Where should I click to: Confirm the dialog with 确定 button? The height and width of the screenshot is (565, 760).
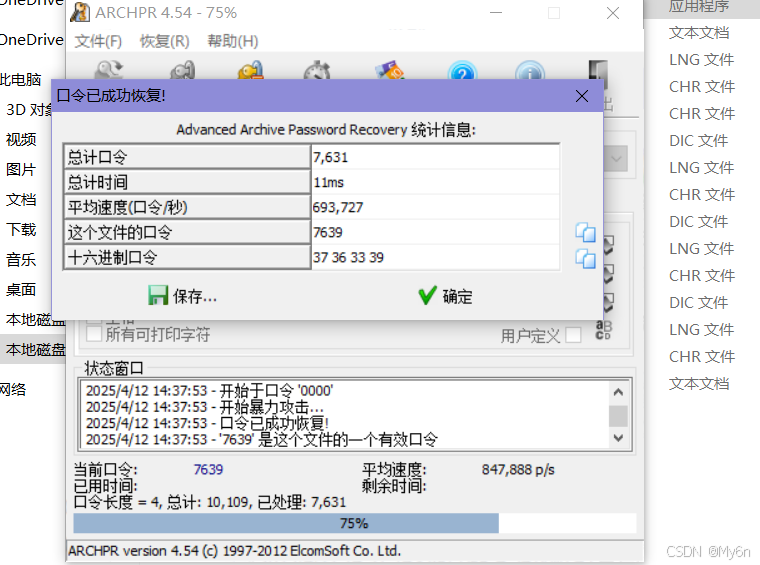(x=445, y=296)
